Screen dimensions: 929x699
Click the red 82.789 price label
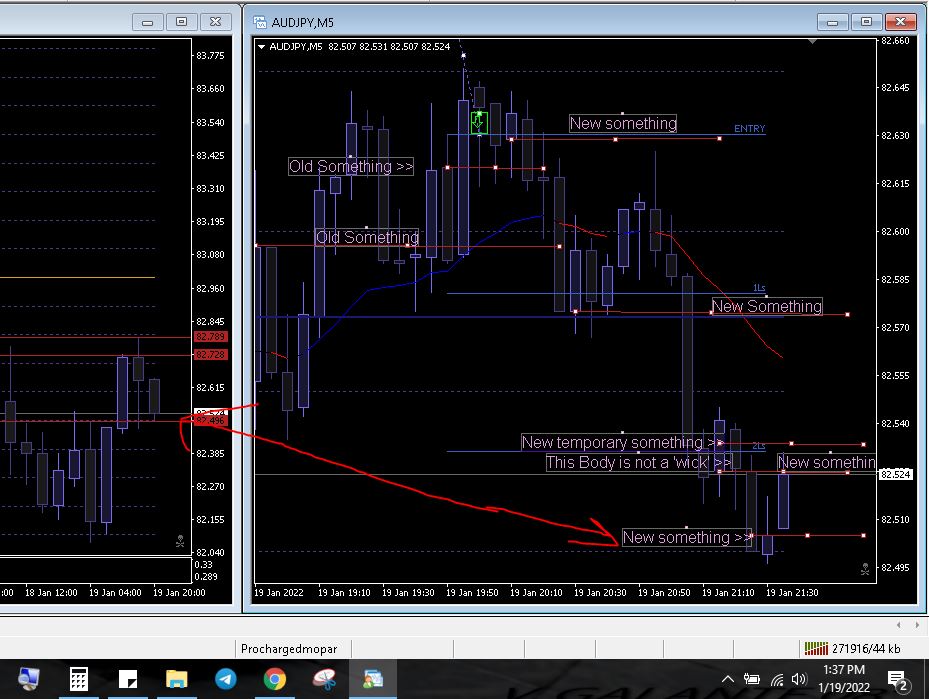(x=210, y=336)
